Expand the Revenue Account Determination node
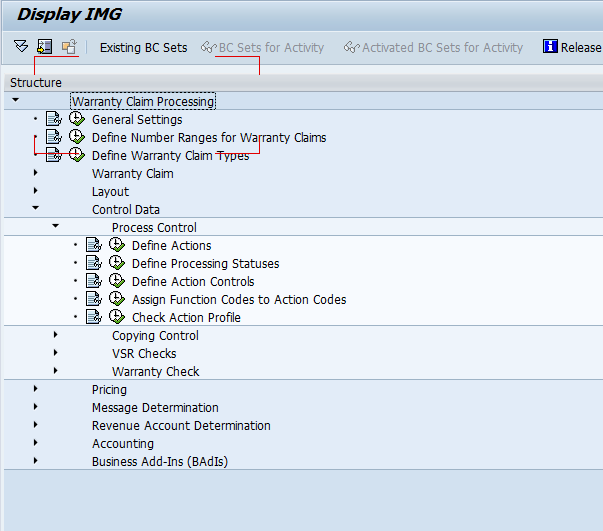This screenshot has width=603, height=531. tap(35, 425)
